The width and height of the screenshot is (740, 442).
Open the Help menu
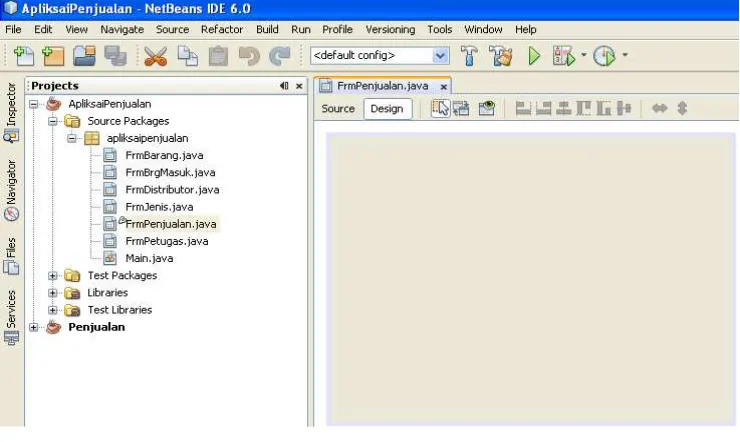(x=525, y=29)
